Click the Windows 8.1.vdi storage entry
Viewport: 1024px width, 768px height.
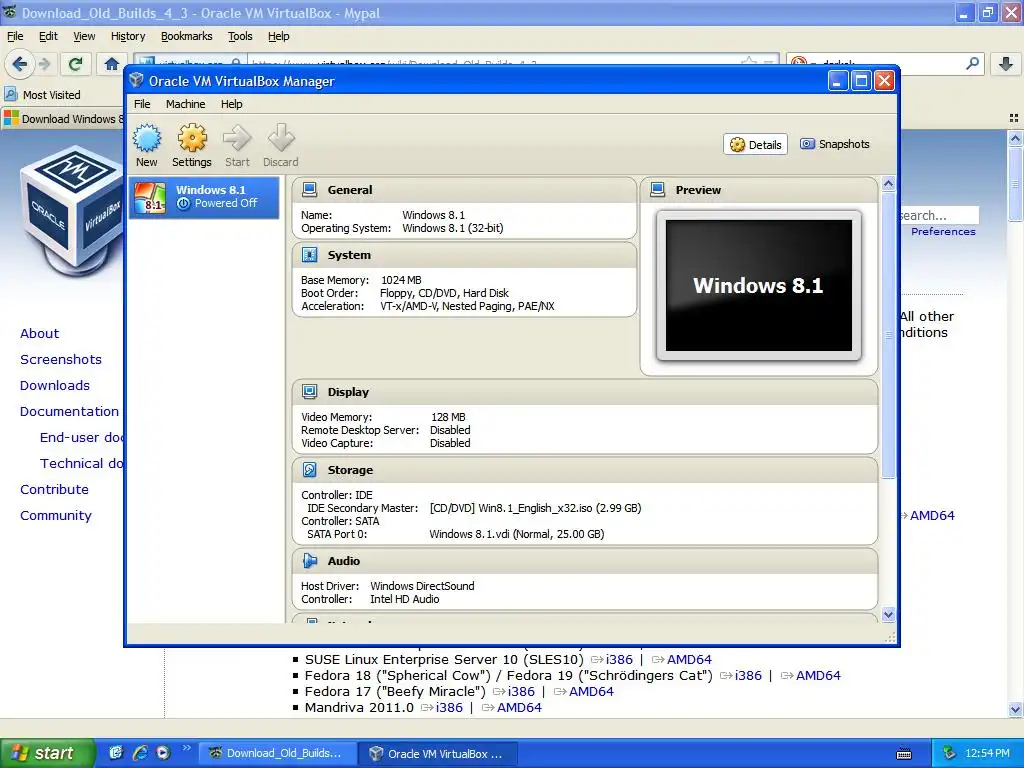[517, 534]
